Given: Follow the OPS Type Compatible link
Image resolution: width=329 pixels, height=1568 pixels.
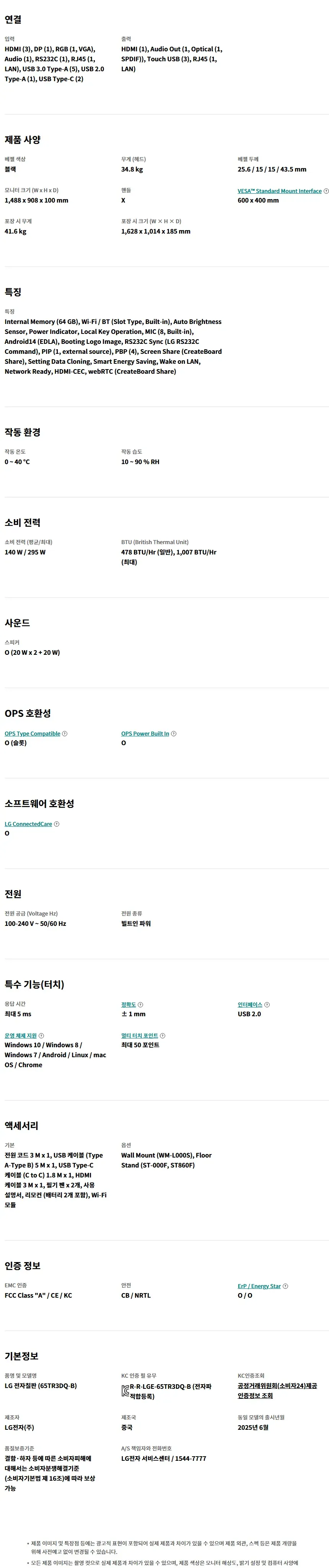Looking at the screenshot, I should 32,734.
